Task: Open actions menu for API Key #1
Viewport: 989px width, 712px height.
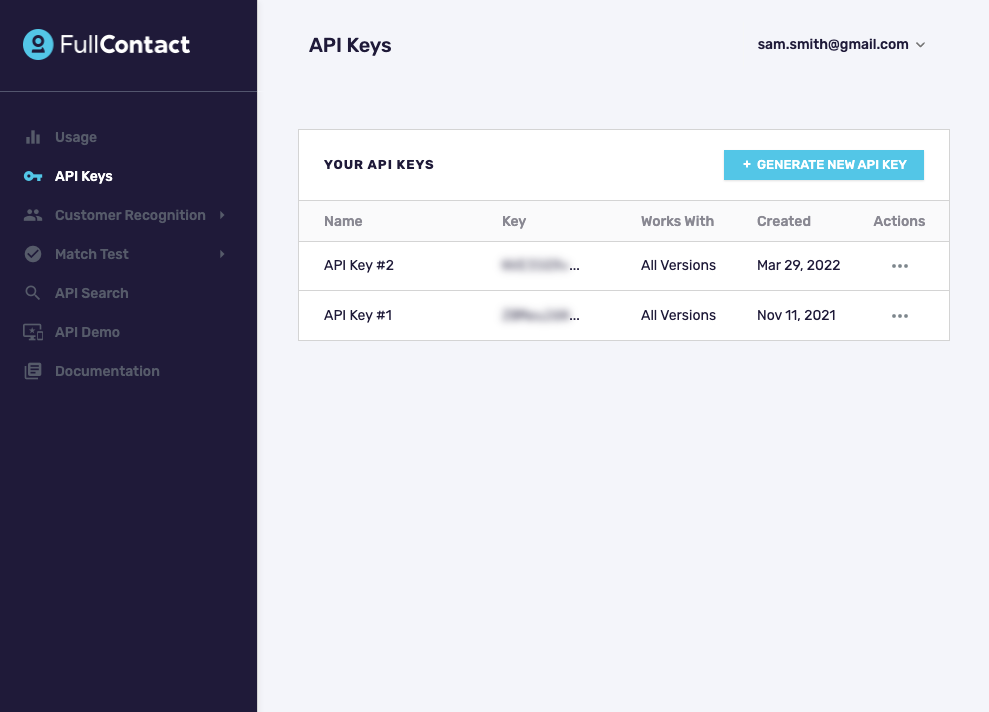Action: tap(899, 316)
